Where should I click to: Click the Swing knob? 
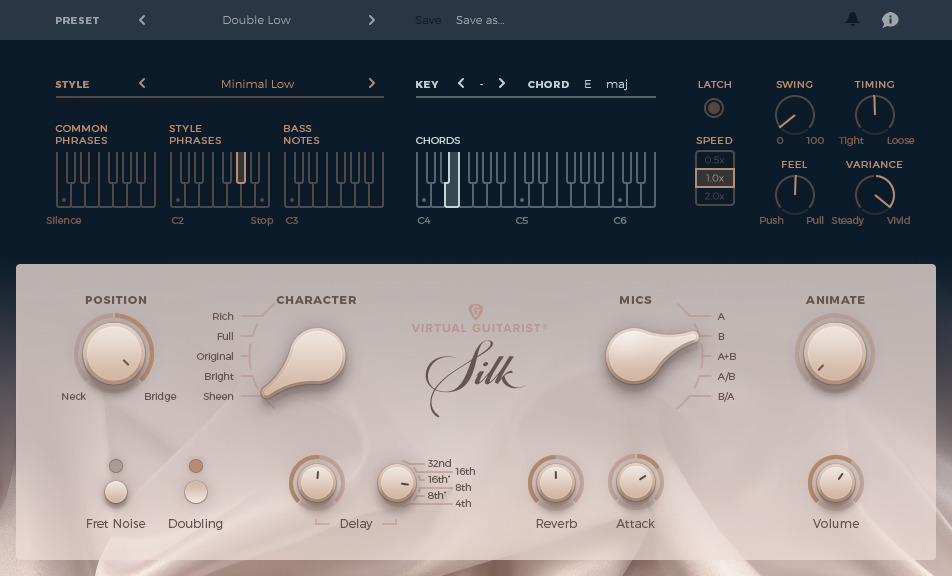[x=794, y=115]
